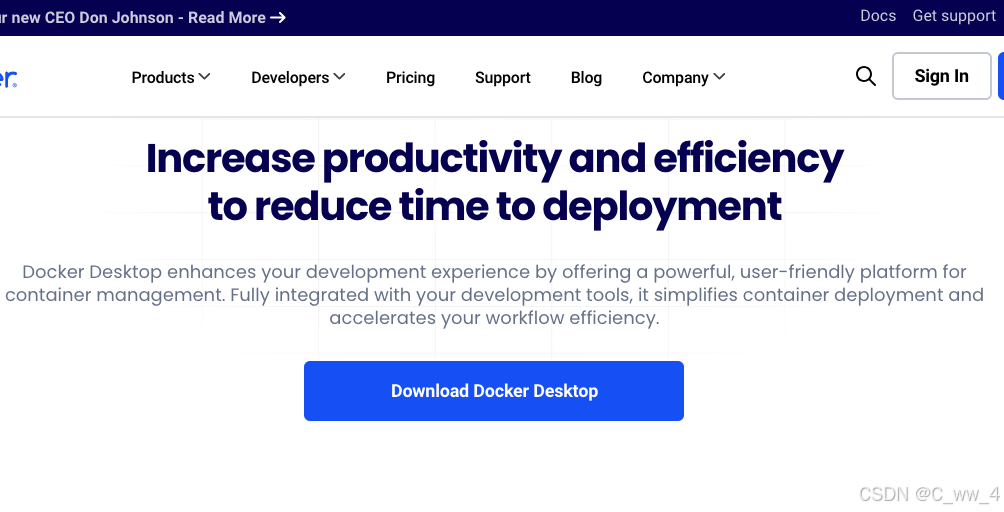Screen dimensions: 1004x512
Task: Expand the Developers dropdown menu
Action: [x=298, y=77]
